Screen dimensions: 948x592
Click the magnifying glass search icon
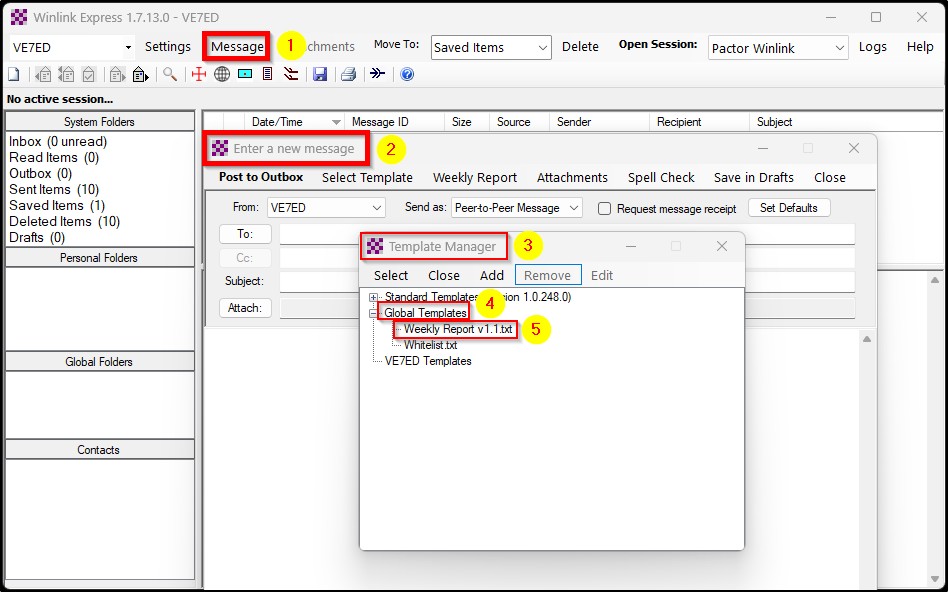coord(170,74)
